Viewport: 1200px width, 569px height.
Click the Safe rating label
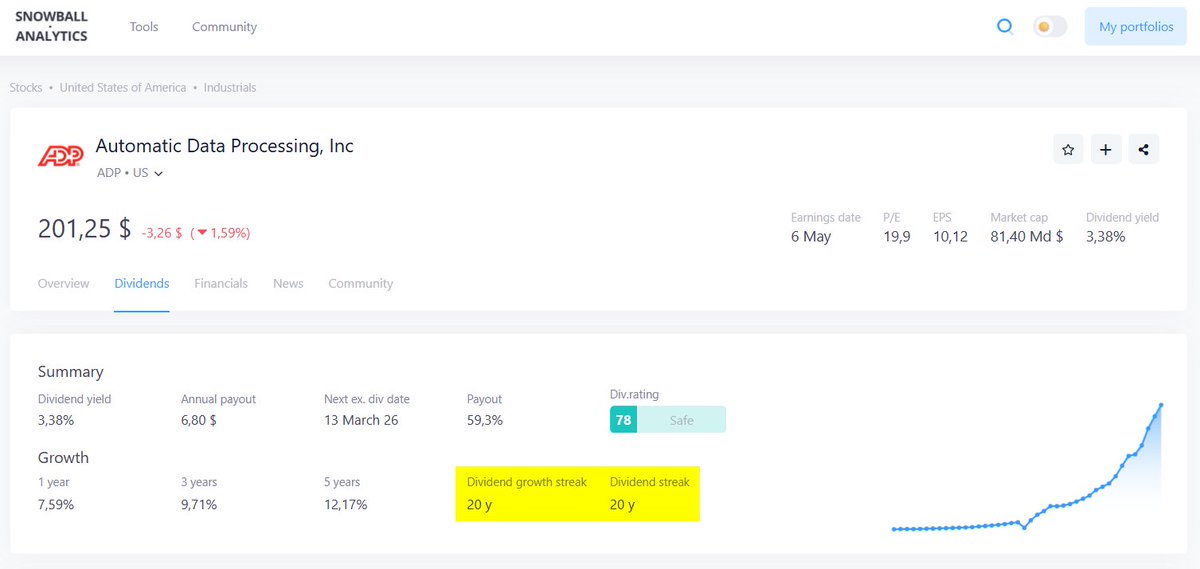click(x=681, y=420)
